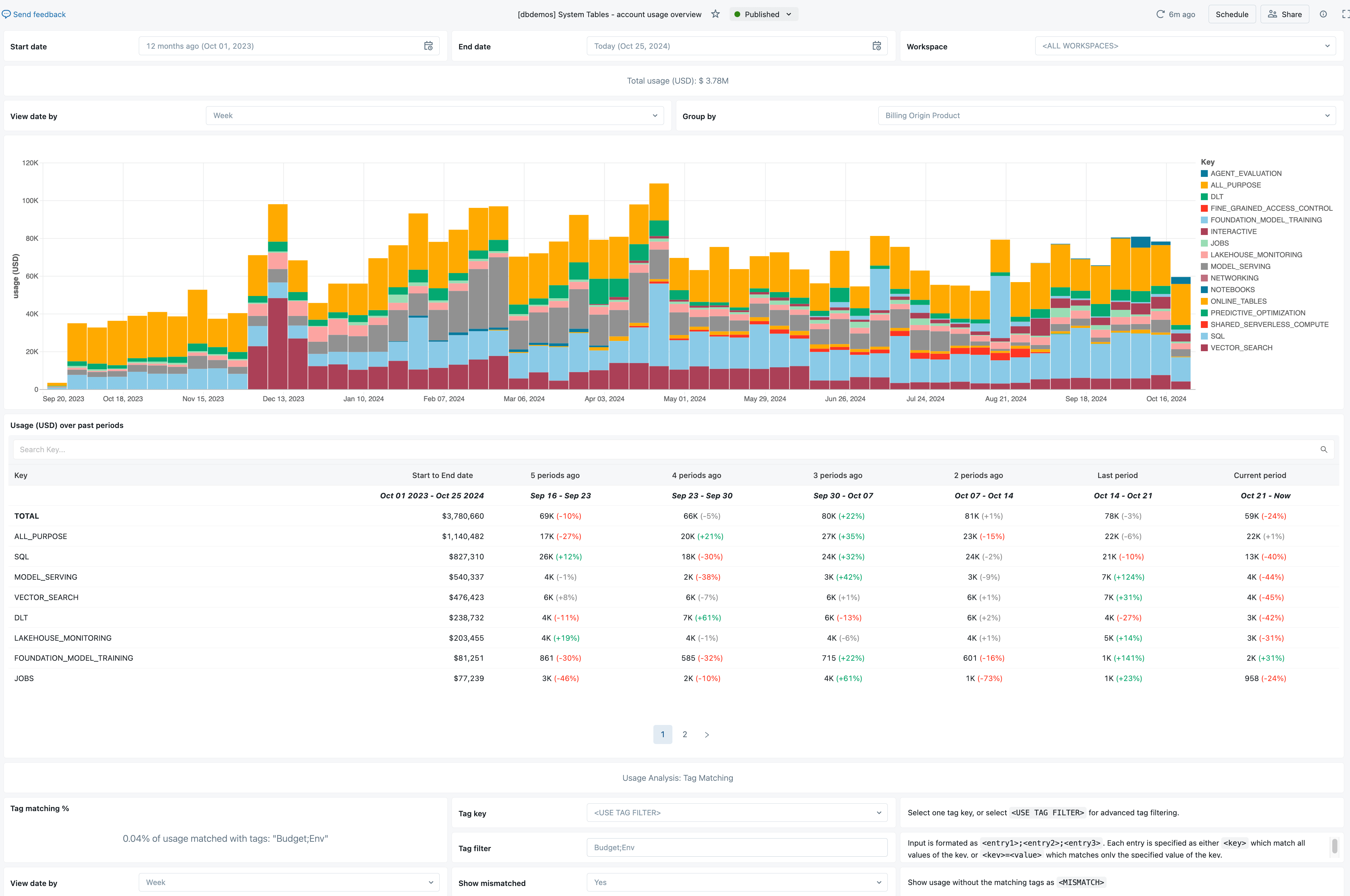Open the Published status dropdown
The height and width of the screenshot is (896, 1350).
point(763,14)
